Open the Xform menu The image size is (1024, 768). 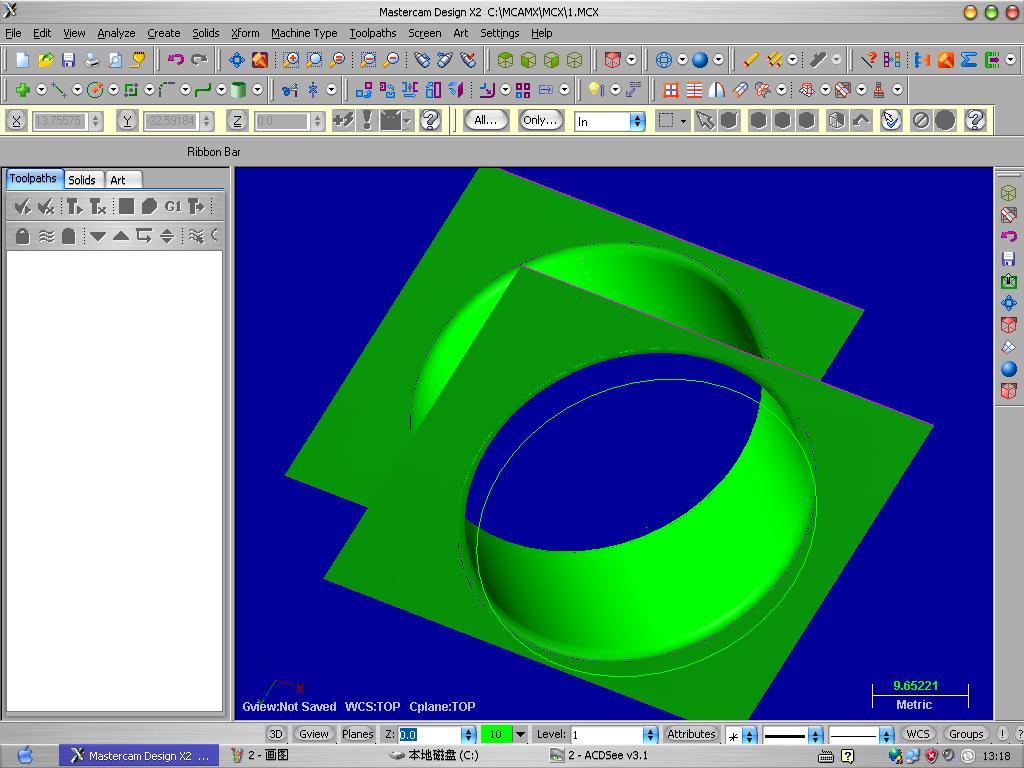(x=245, y=33)
